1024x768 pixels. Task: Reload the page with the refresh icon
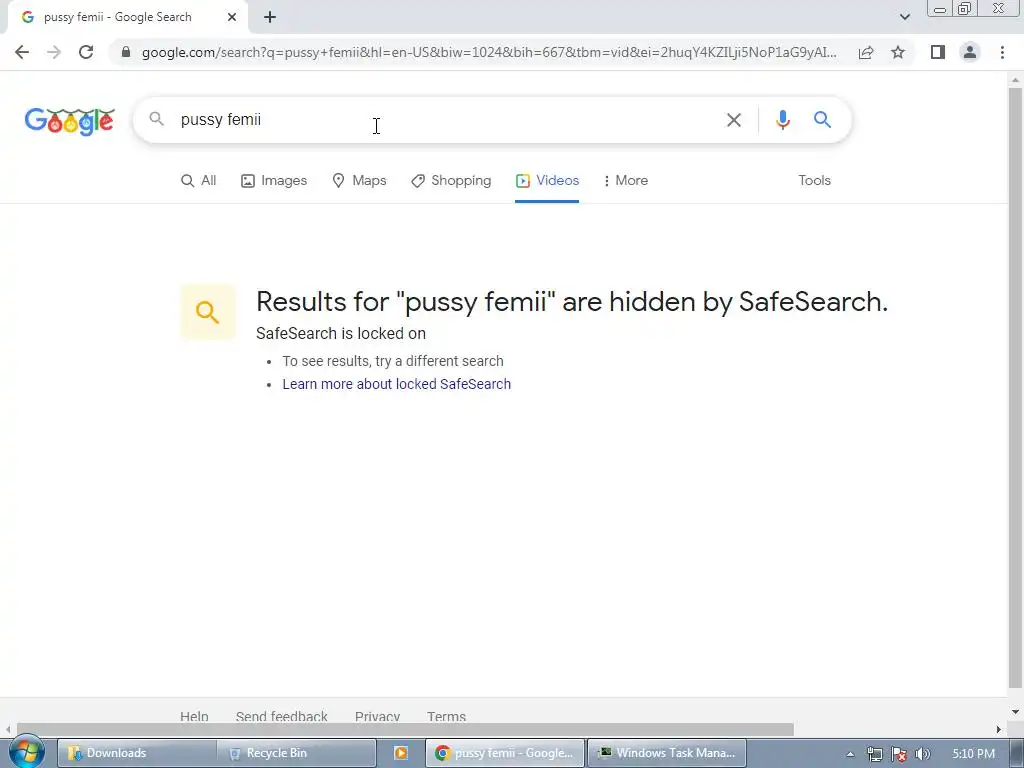coord(86,52)
